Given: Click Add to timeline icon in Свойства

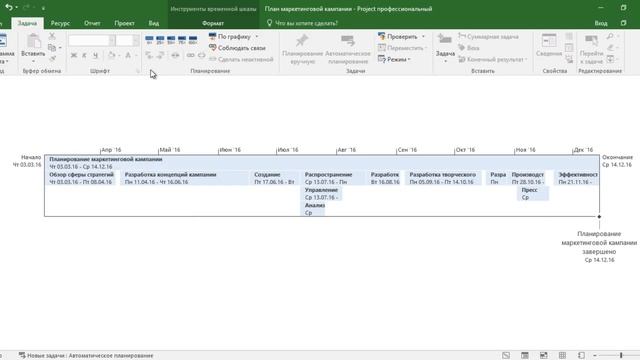Looking at the screenshot, I should 569,59.
